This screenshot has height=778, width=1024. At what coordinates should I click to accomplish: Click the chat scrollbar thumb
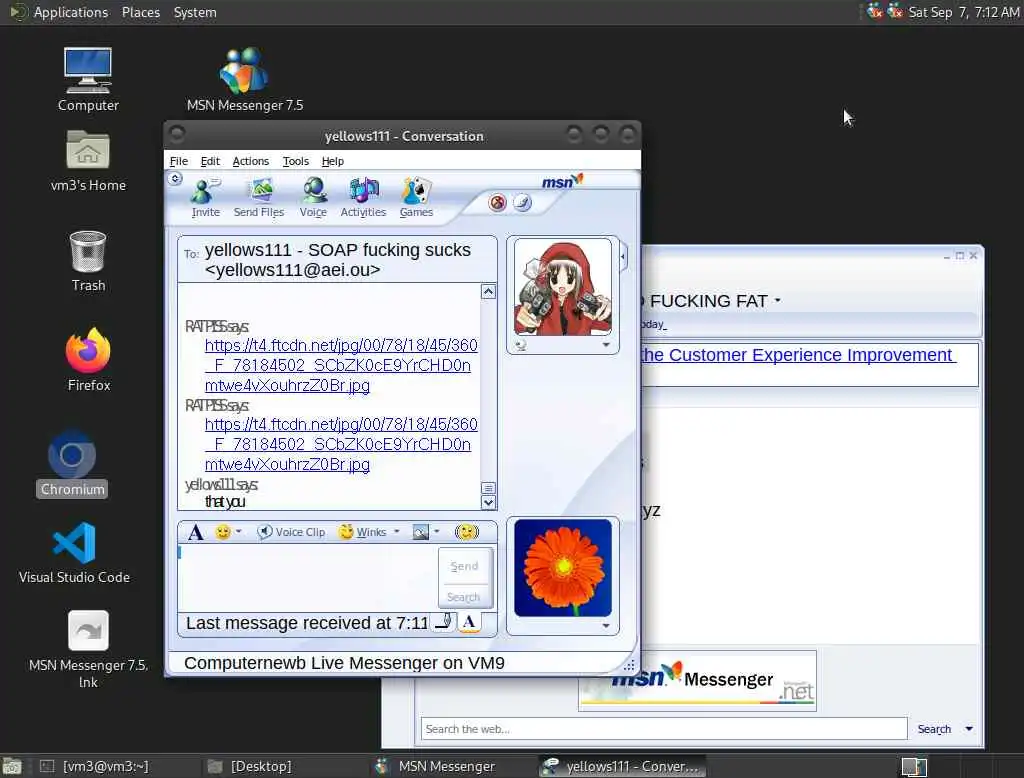coord(488,488)
